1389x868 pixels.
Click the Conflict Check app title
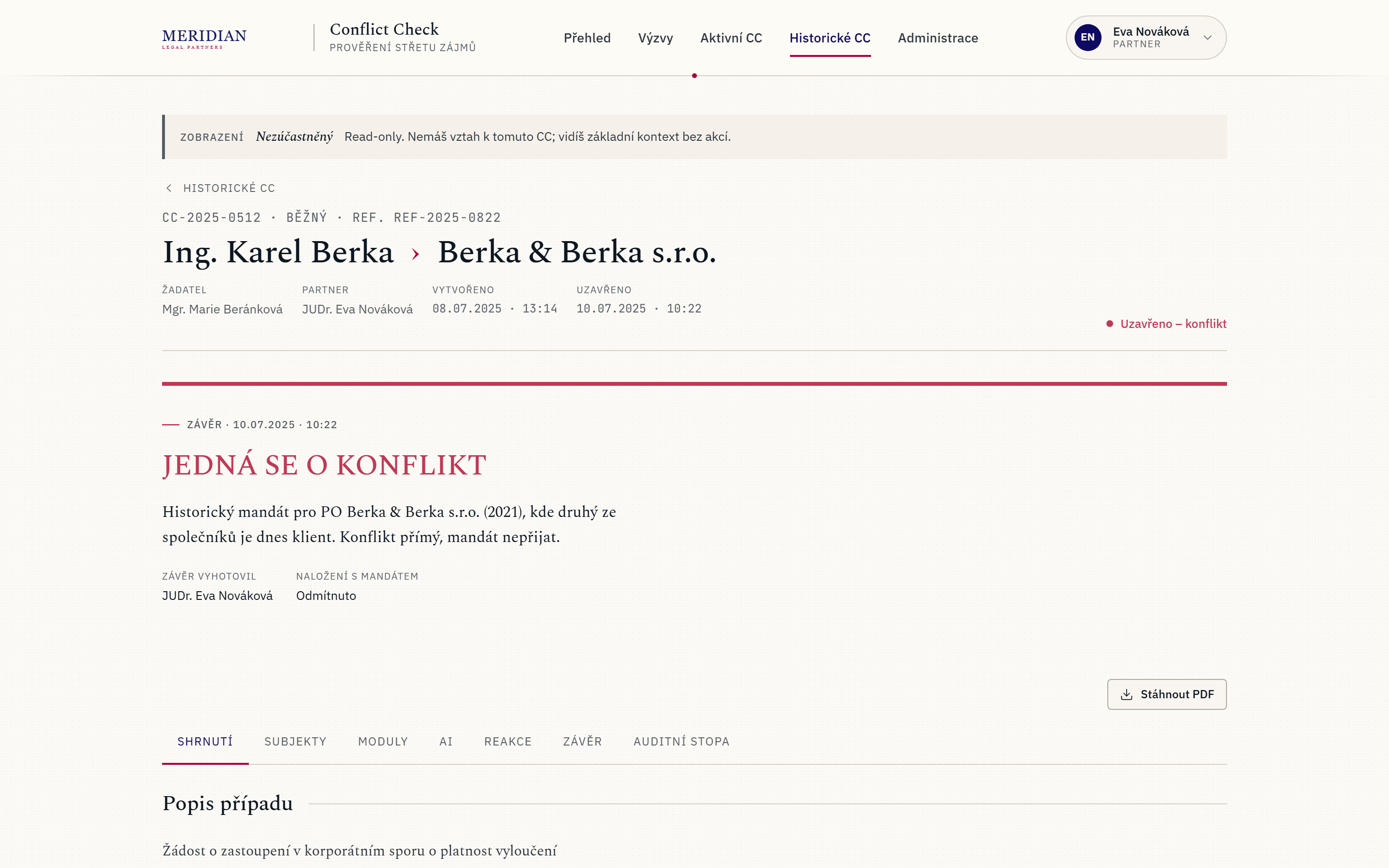click(384, 29)
